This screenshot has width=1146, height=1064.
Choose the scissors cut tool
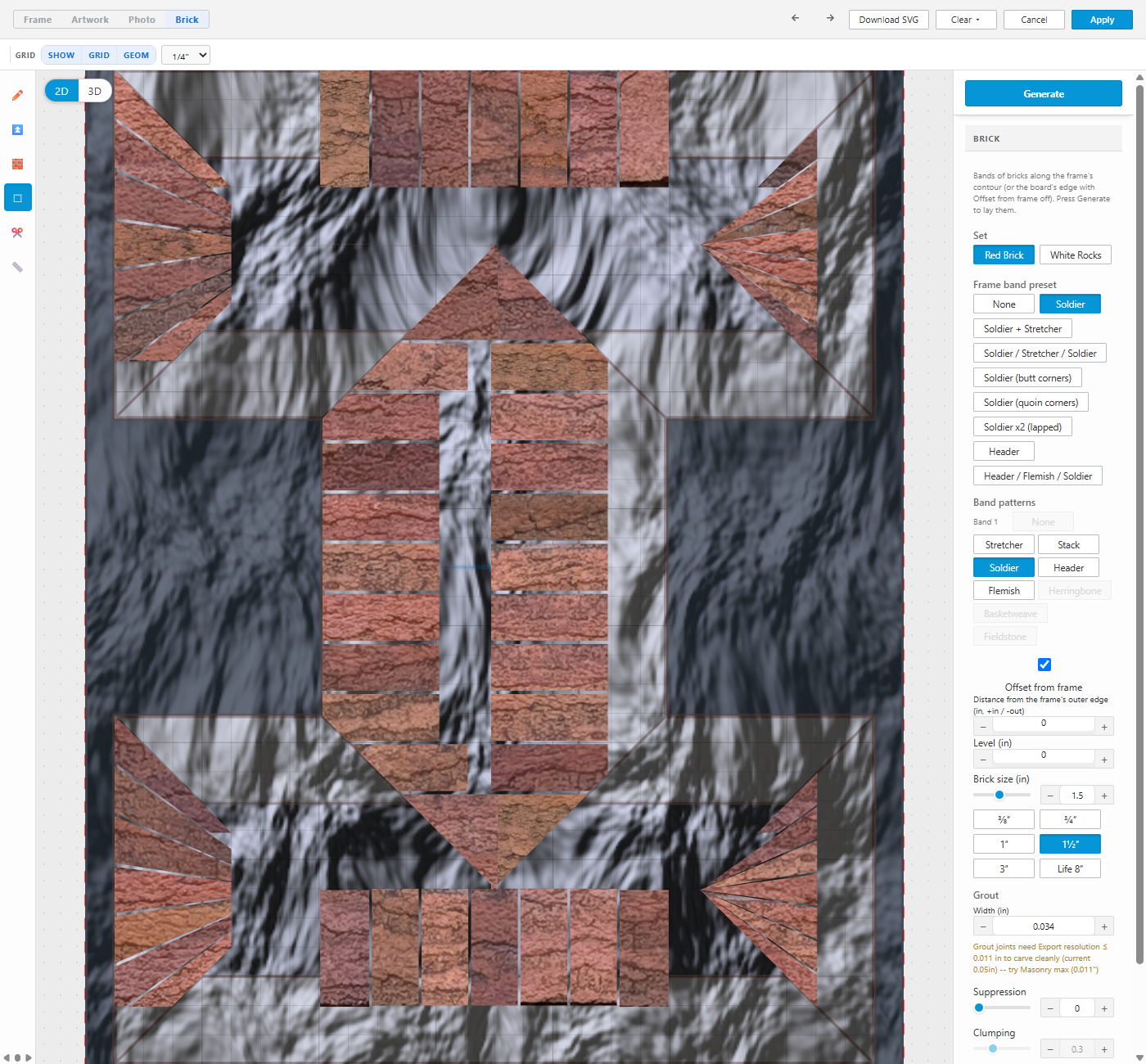tap(17, 232)
